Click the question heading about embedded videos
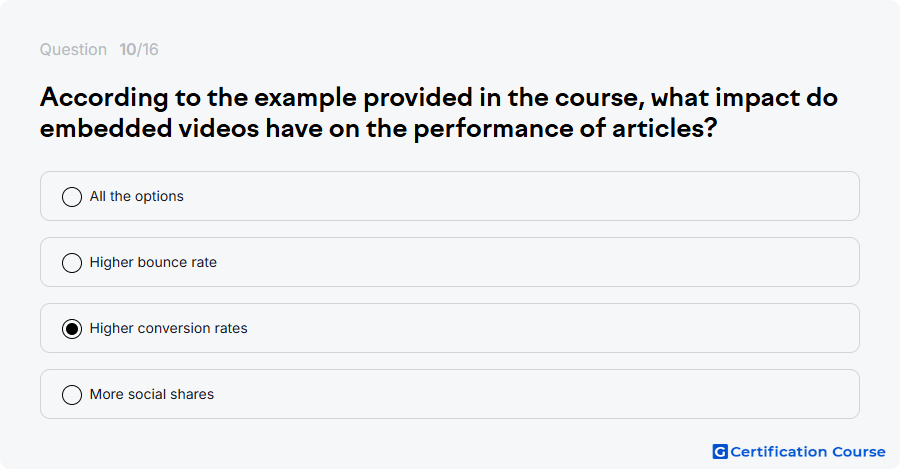Image resolution: width=900 pixels, height=469 pixels. 439,113
